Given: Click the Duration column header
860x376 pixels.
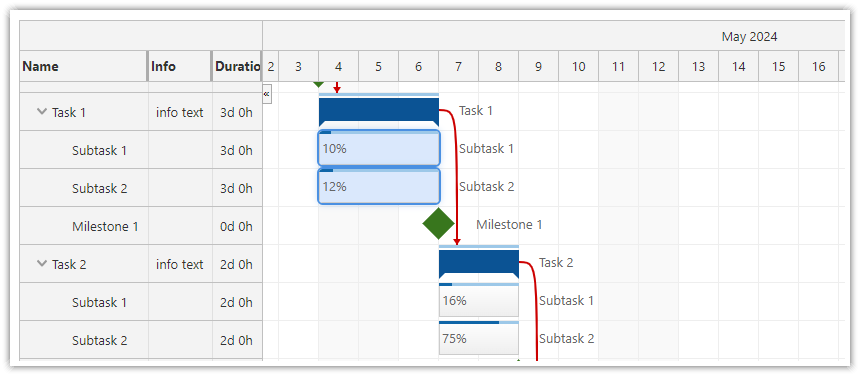Looking at the screenshot, I should pos(237,66).
